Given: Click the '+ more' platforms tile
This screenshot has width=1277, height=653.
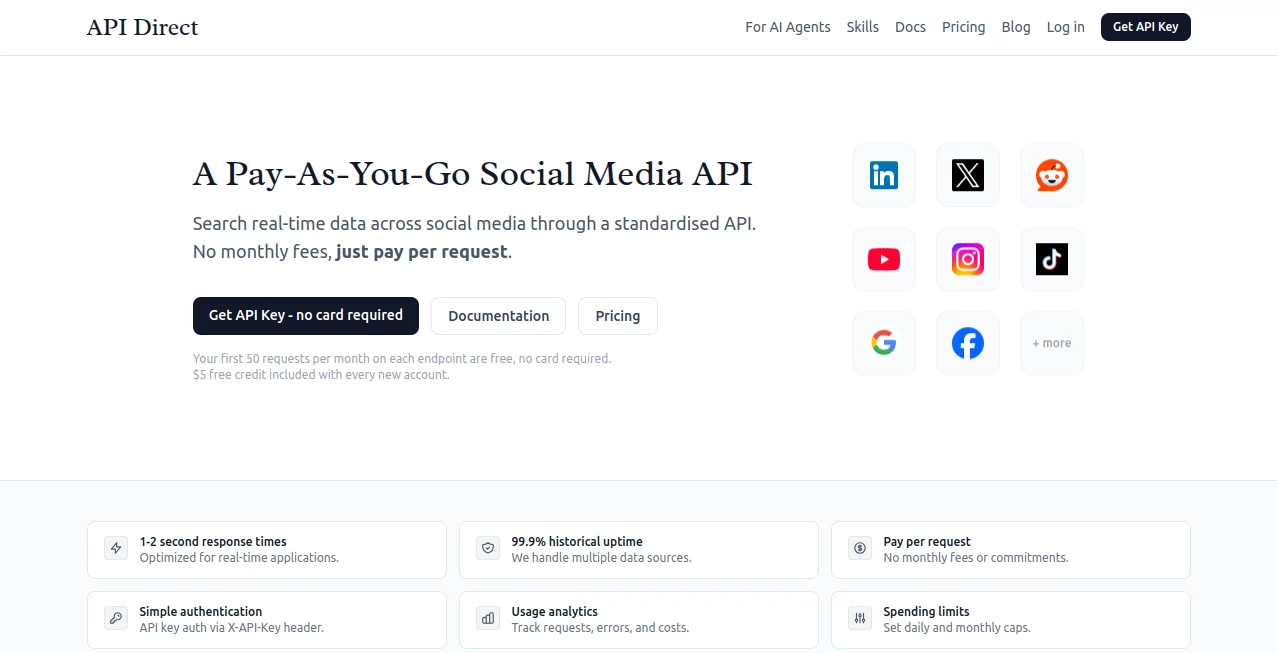Looking at the screenshot, I should click(x=1052, y=343).
